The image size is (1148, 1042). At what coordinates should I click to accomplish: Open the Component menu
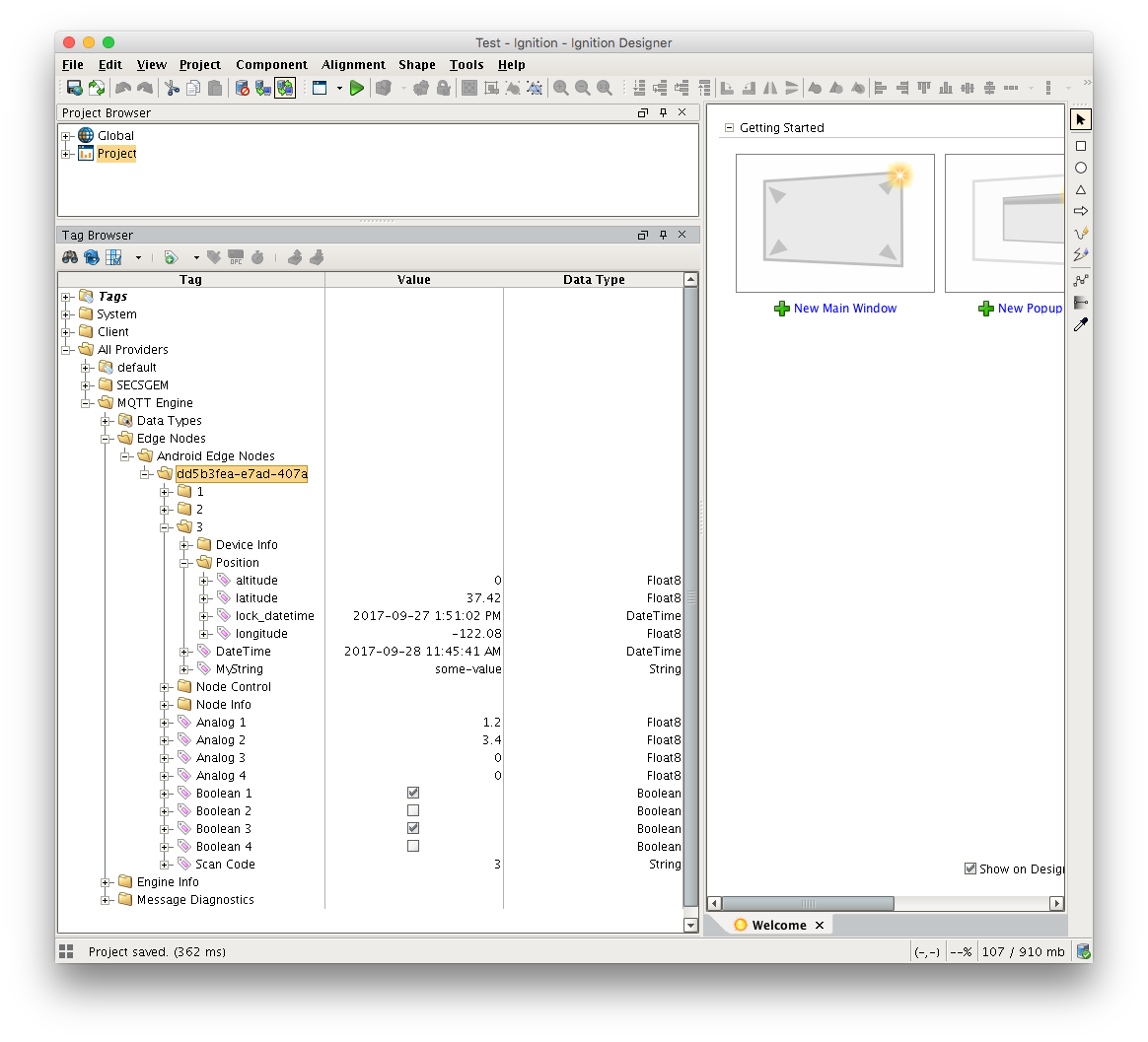[271, 65]
